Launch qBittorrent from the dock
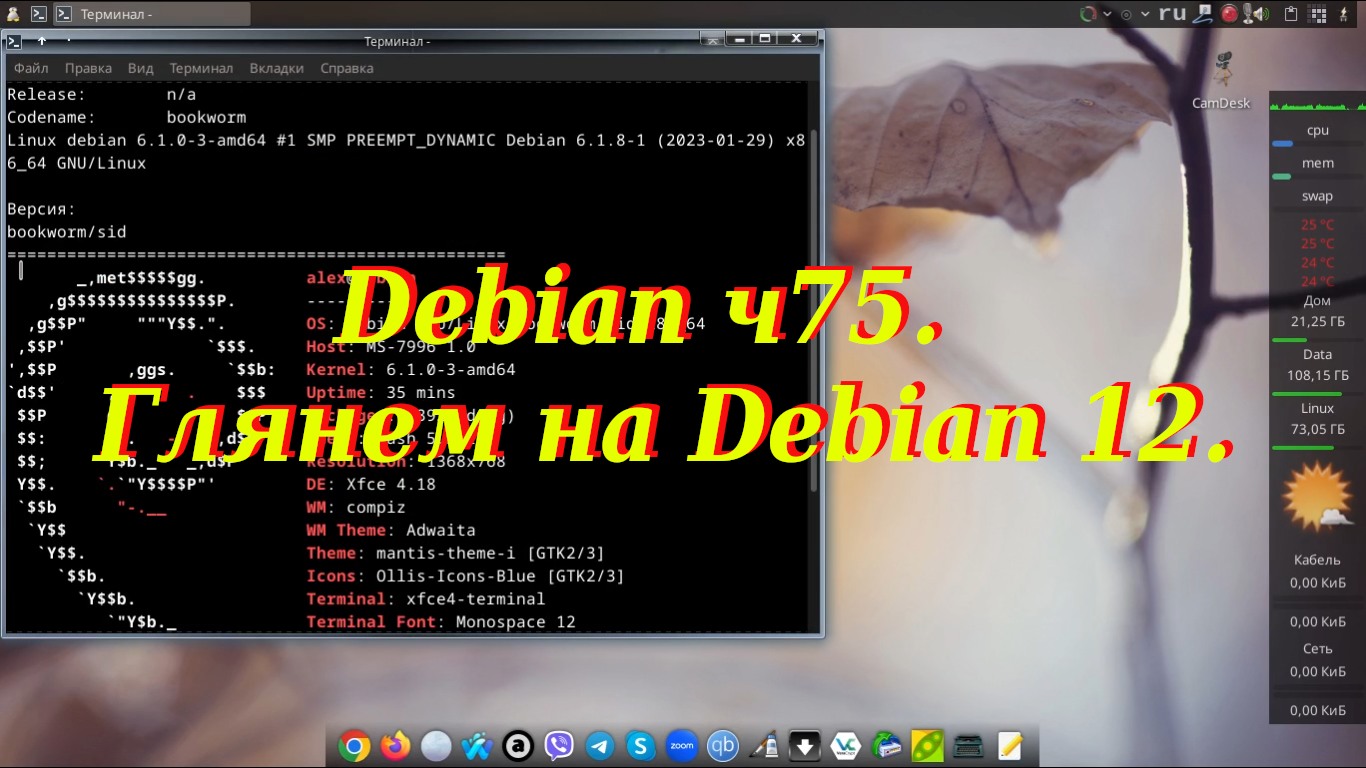The height and width of the screenshot is (768, 1366). (723, 745)
